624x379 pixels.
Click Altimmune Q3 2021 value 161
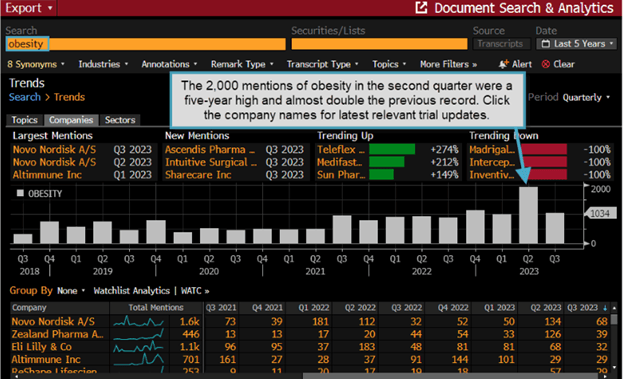228,359
